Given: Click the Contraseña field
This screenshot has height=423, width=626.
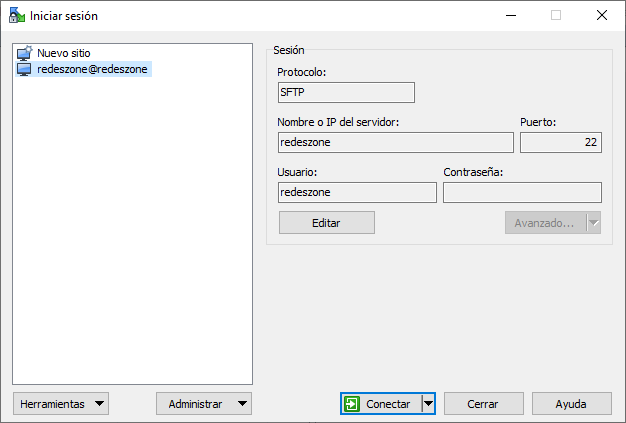Looking at the screenshot, I should (522, 192).
